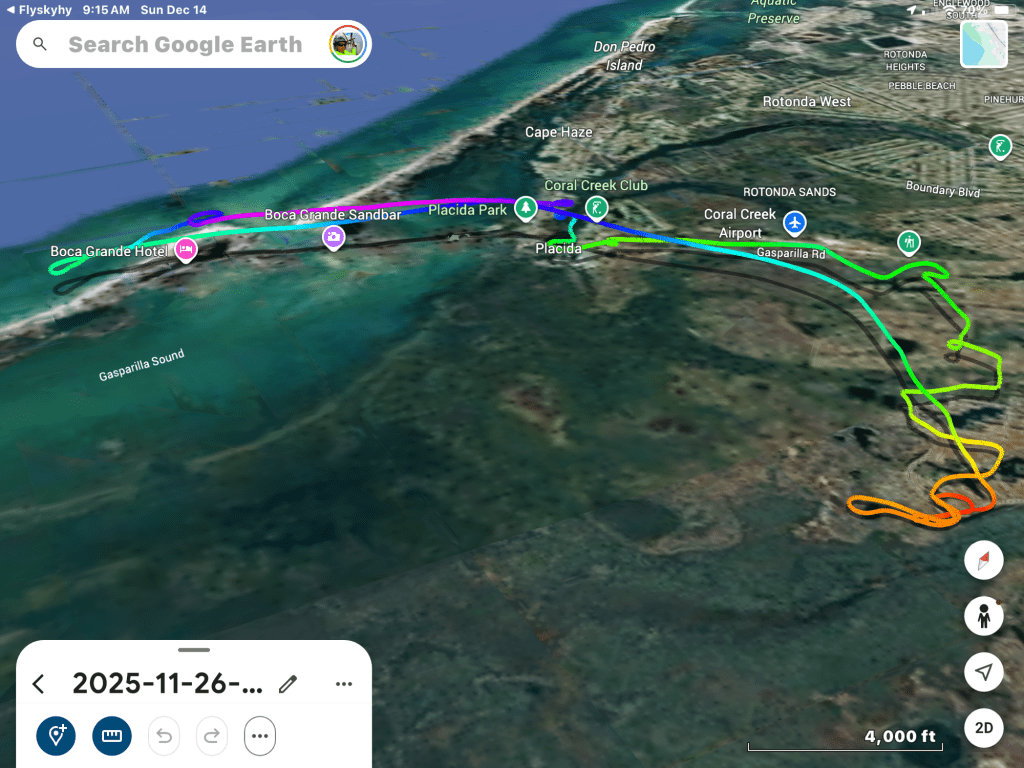Click in the Search Google Earth field
1024x768 pixels.
185,44
